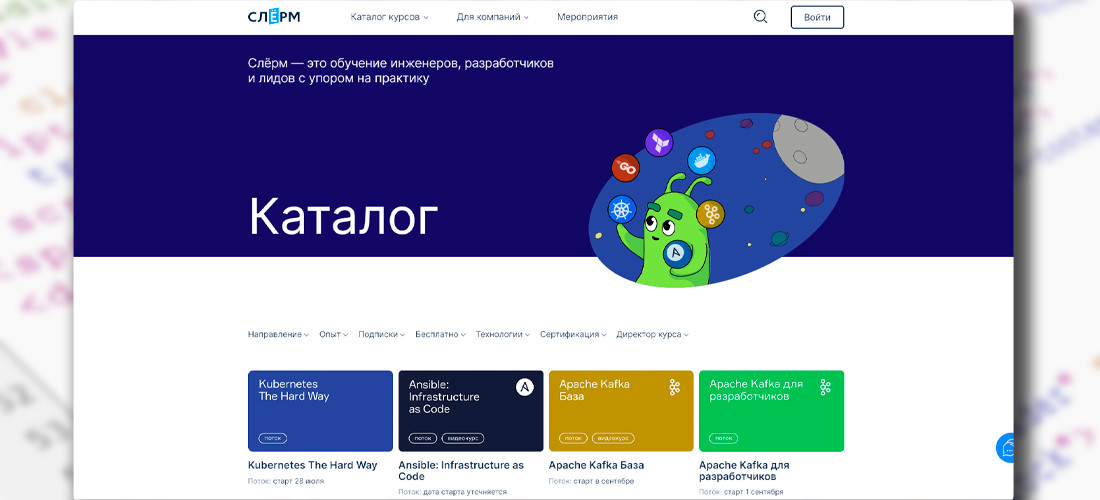Expand the Каталог курсов menu
The image size is (1100, 500).
389,17
